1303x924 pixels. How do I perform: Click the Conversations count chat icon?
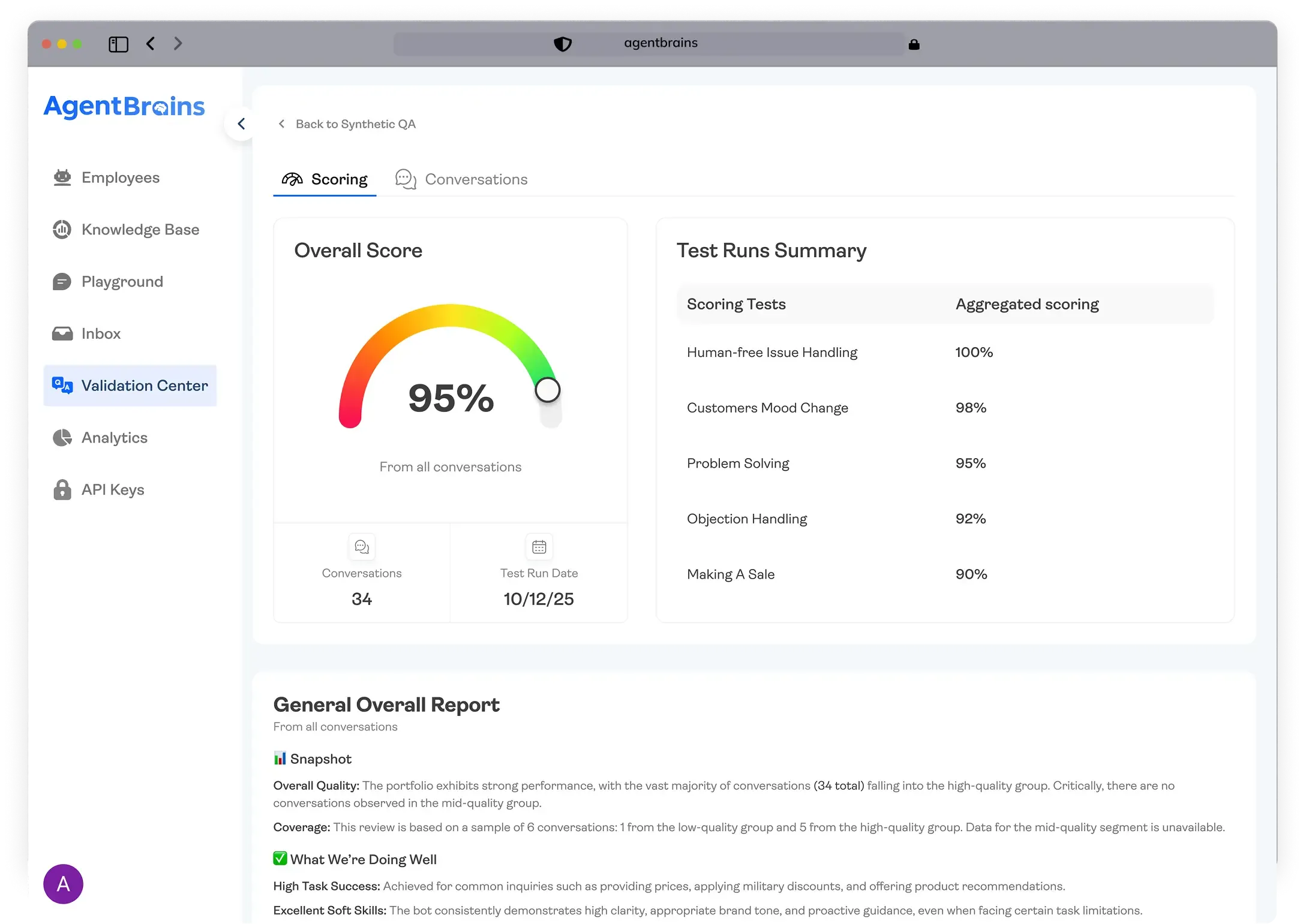(x=362, y=547)
